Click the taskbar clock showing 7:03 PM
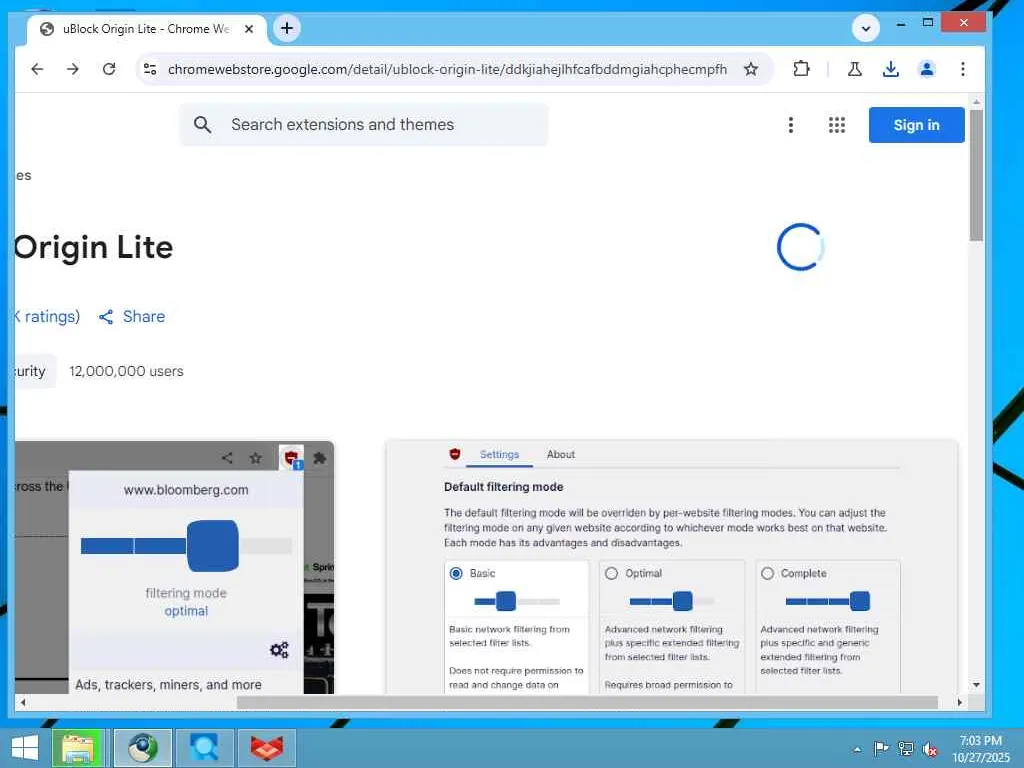The width and height of the screenshot is (1024, 768). coord(981,749)
